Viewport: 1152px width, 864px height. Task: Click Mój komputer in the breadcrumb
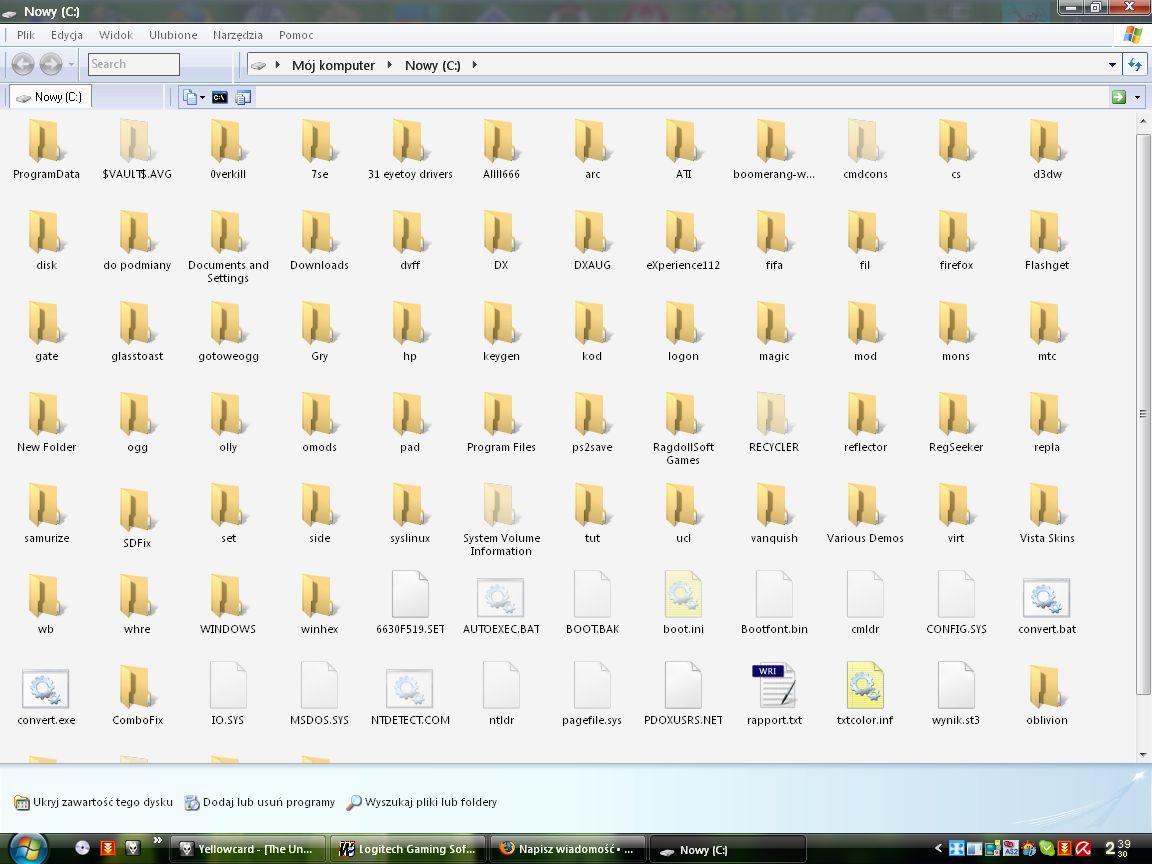tap(333, 65)
